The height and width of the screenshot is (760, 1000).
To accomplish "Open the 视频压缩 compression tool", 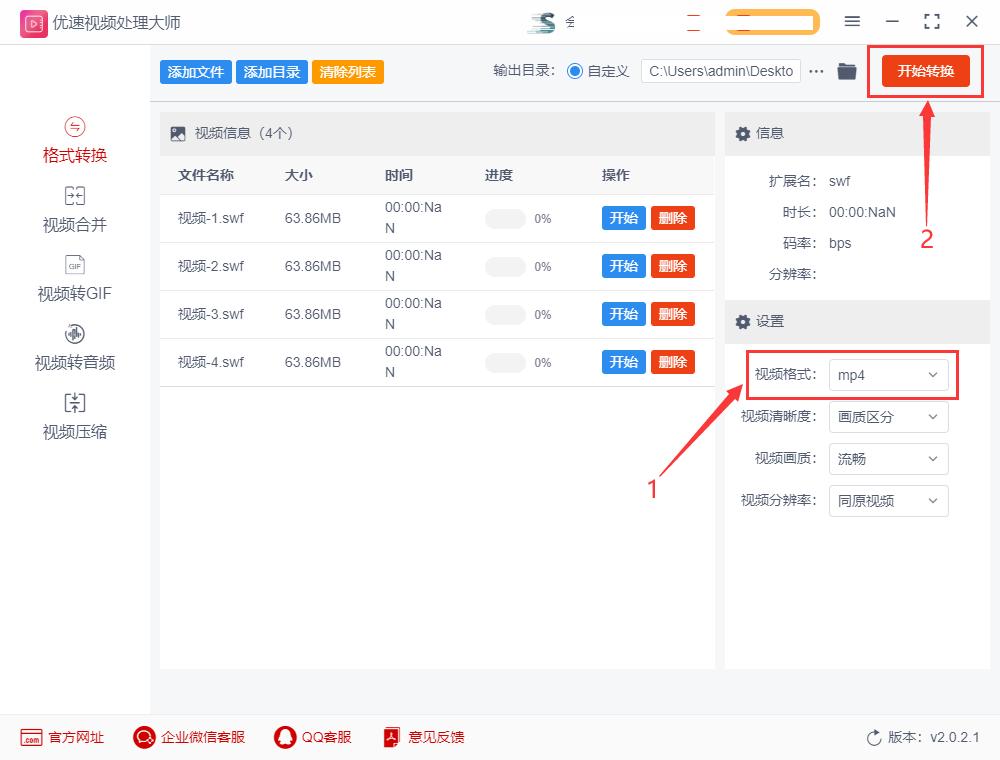I will (x=74, y=417).
